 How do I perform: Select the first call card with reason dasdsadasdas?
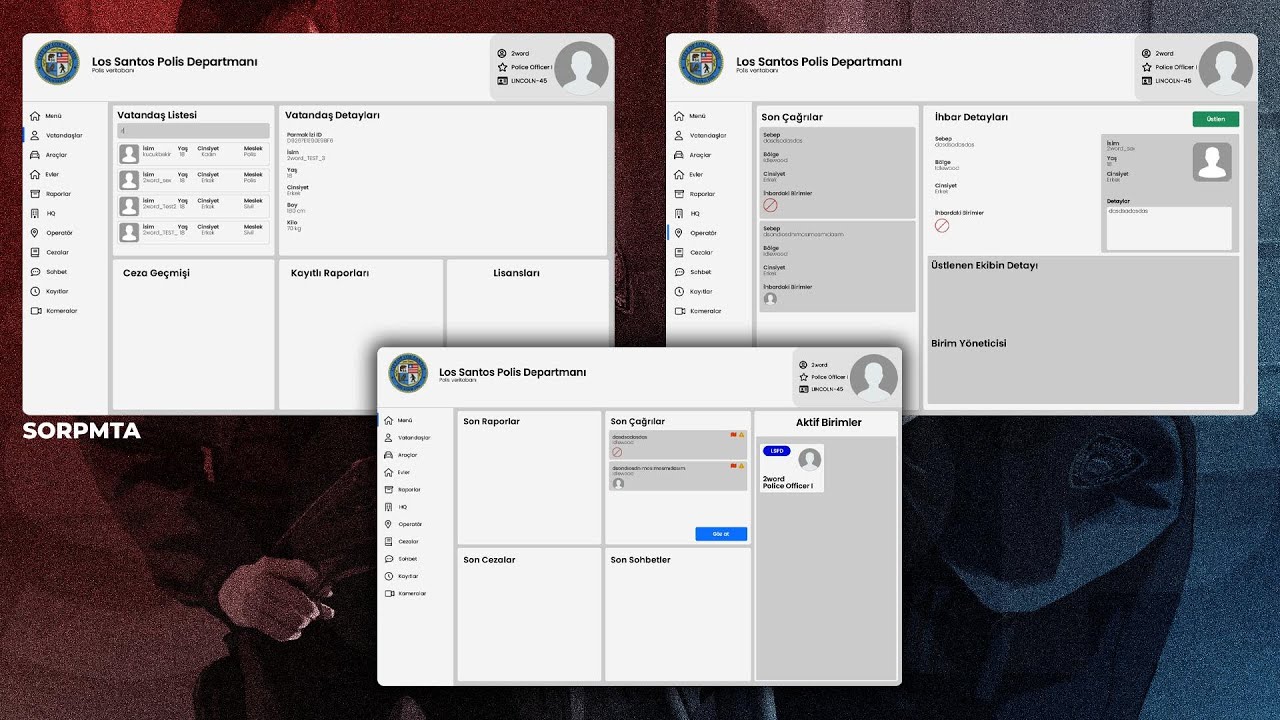pos(838,172)
